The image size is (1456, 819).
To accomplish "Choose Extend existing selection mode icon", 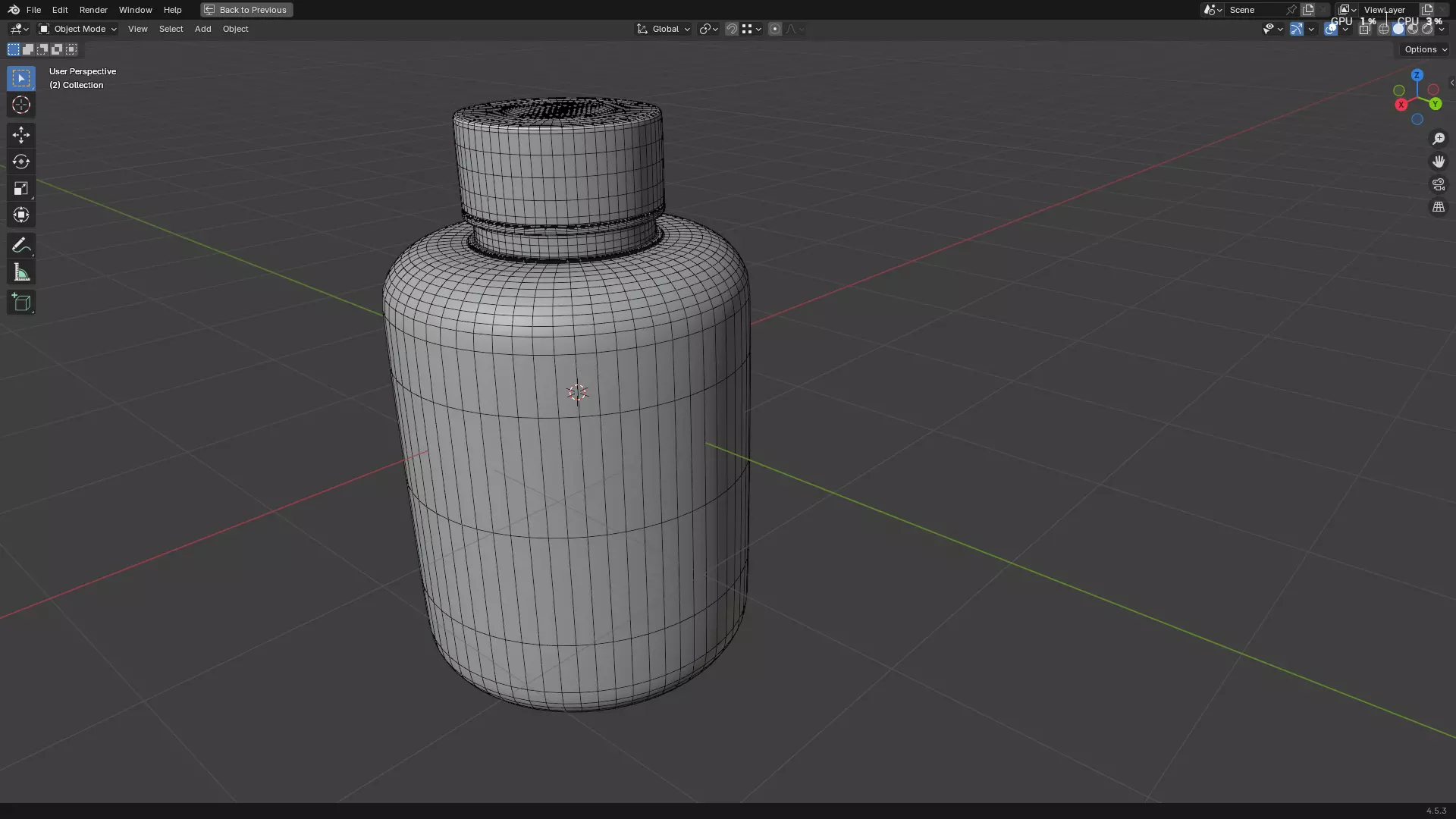I will 28,49.
